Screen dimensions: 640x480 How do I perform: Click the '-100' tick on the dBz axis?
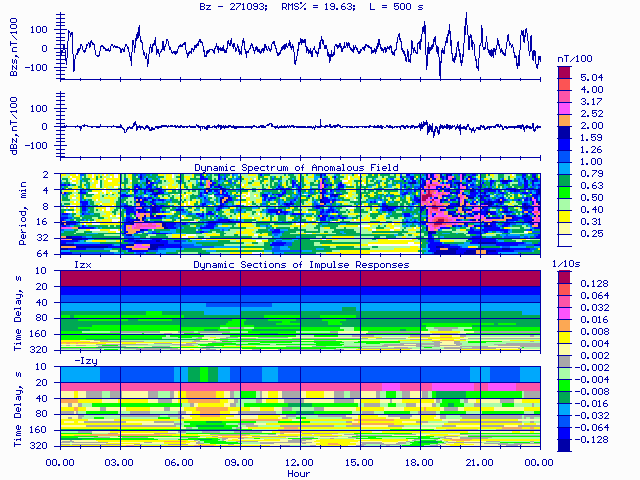click(x=36, y=146)
